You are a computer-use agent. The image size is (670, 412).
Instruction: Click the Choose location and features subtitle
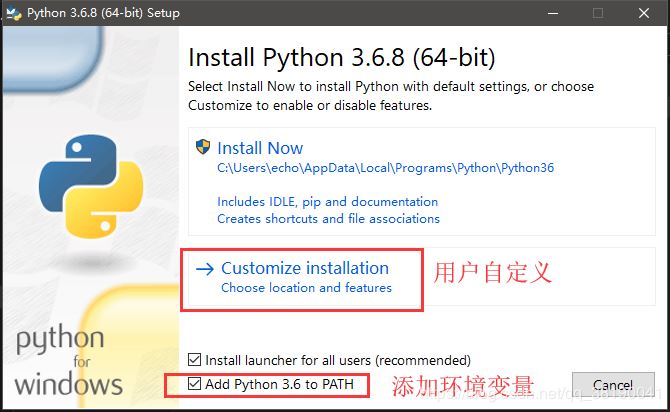(306, 288)
